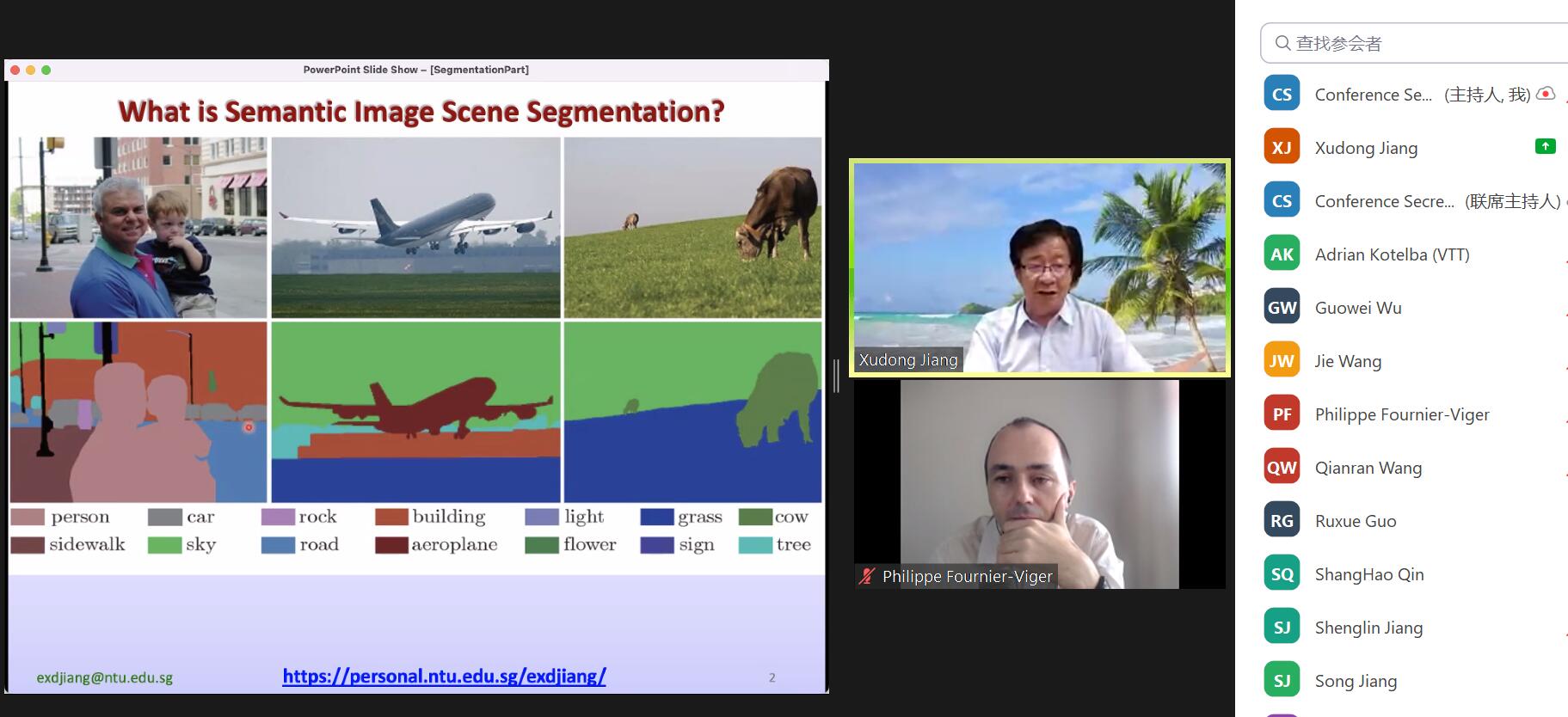Open the personal.ntu.edu.sg/exdjiang link on the slide
This screenshot has width=1568, height=717.
444,677
